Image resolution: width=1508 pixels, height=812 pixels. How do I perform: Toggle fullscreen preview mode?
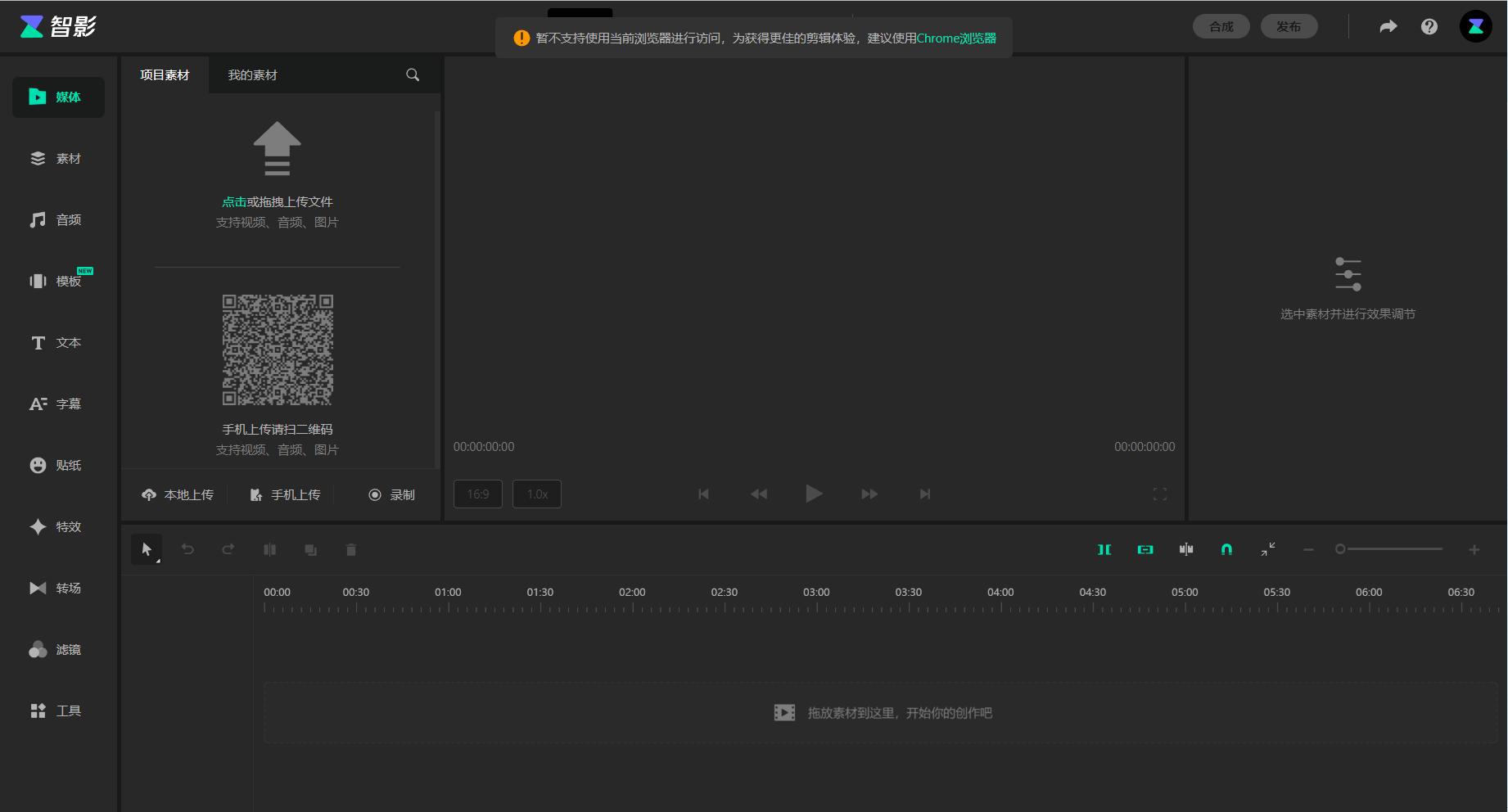(x=1159, y=494)
